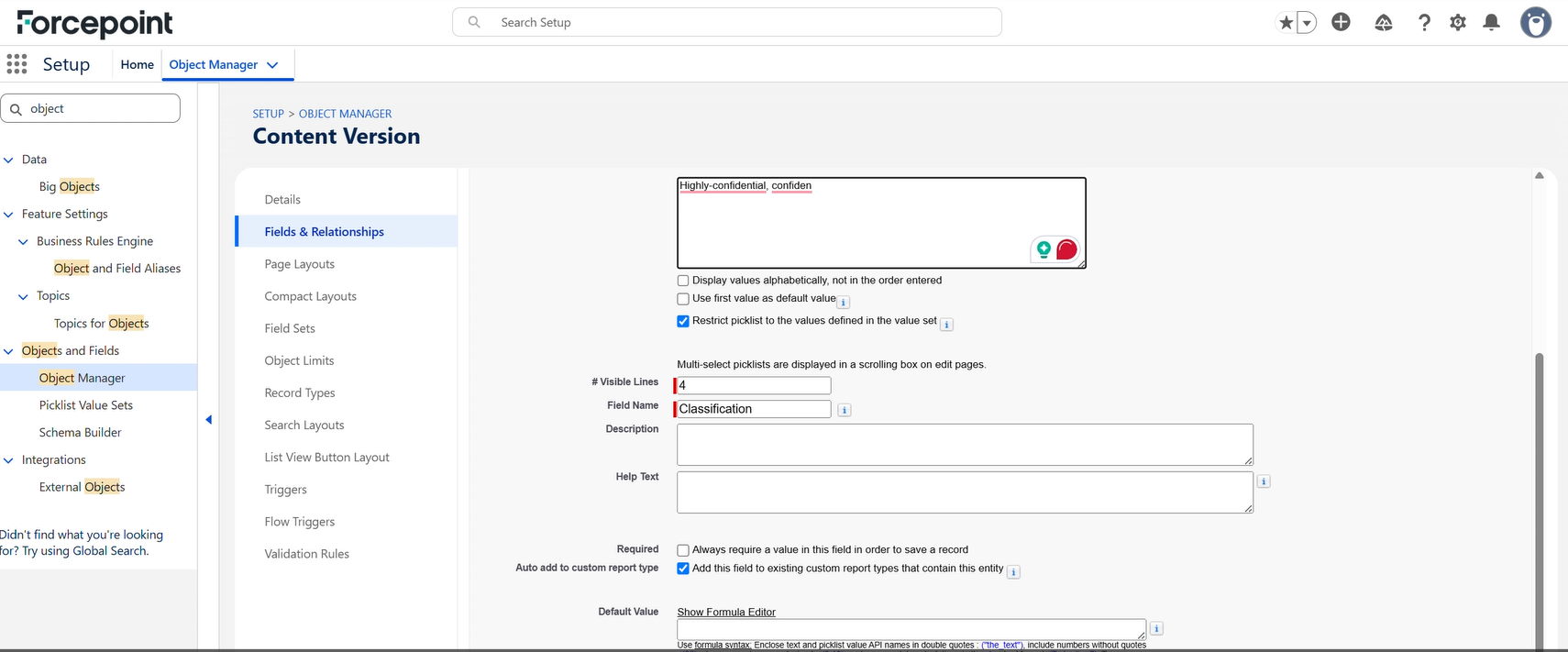
Task: Open Topics for Objects
Action: 101,323
